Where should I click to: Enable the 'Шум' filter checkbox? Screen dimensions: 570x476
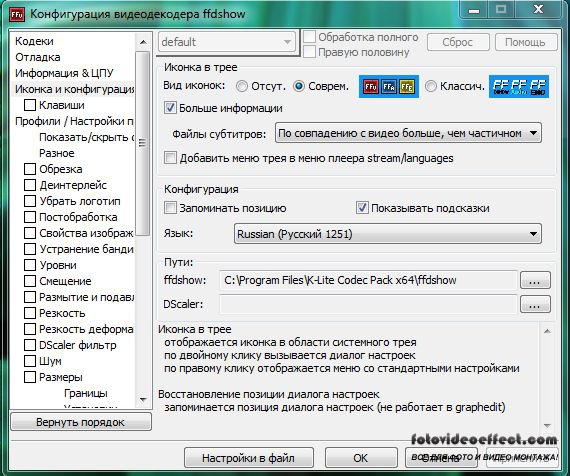point(30,361)
